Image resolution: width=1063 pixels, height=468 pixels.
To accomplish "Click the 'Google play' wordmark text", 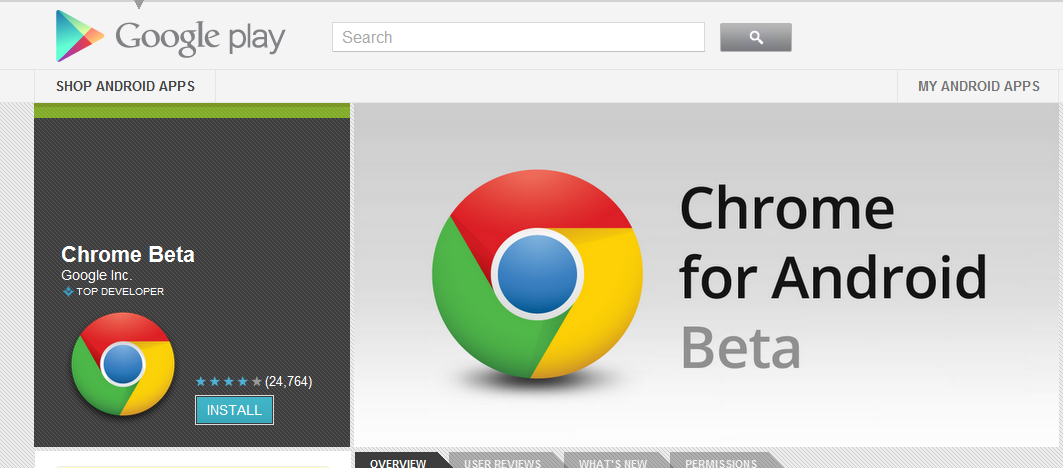I will (x=200, y=38).
